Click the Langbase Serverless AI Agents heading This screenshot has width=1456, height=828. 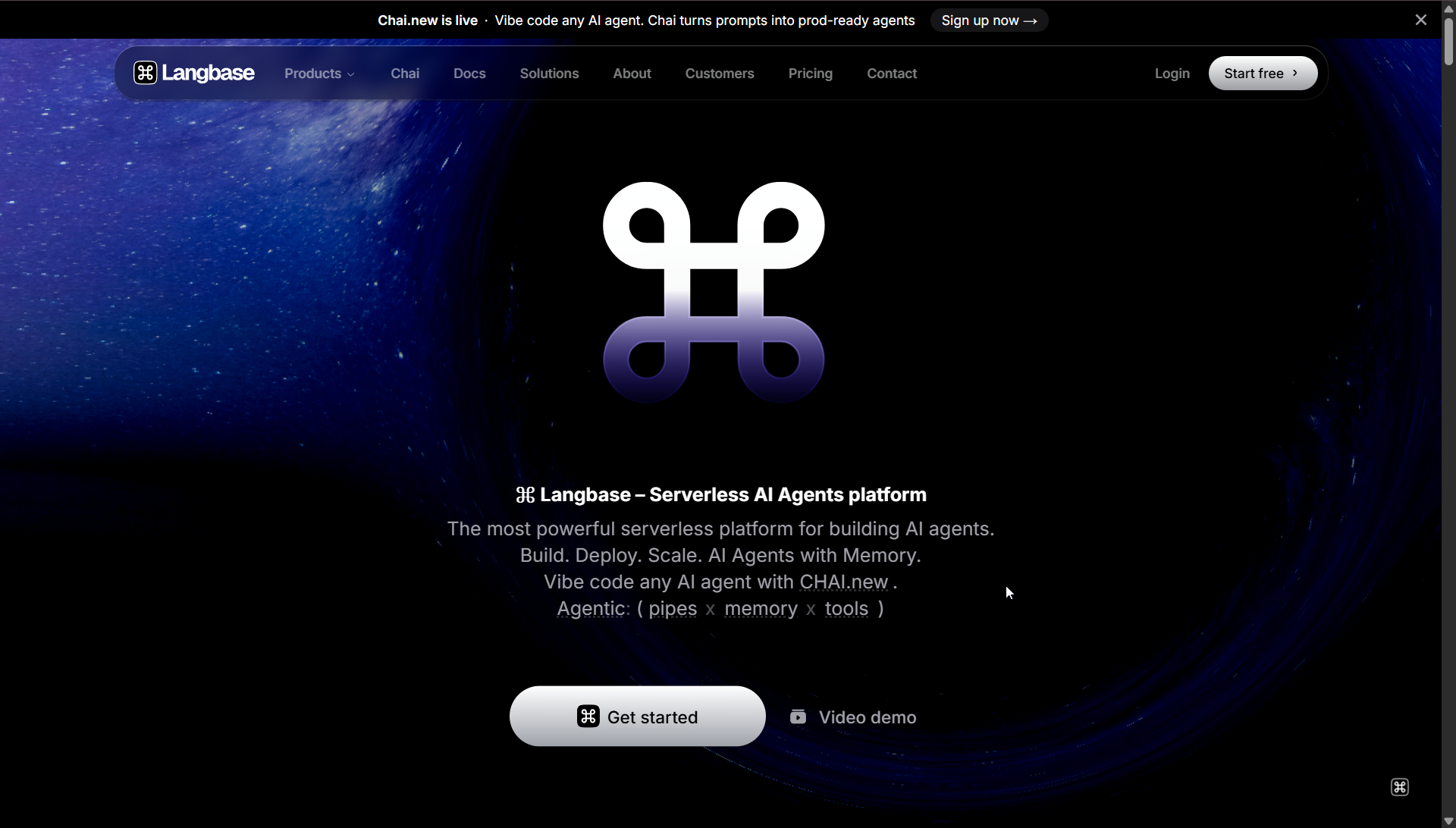point(720,494)
